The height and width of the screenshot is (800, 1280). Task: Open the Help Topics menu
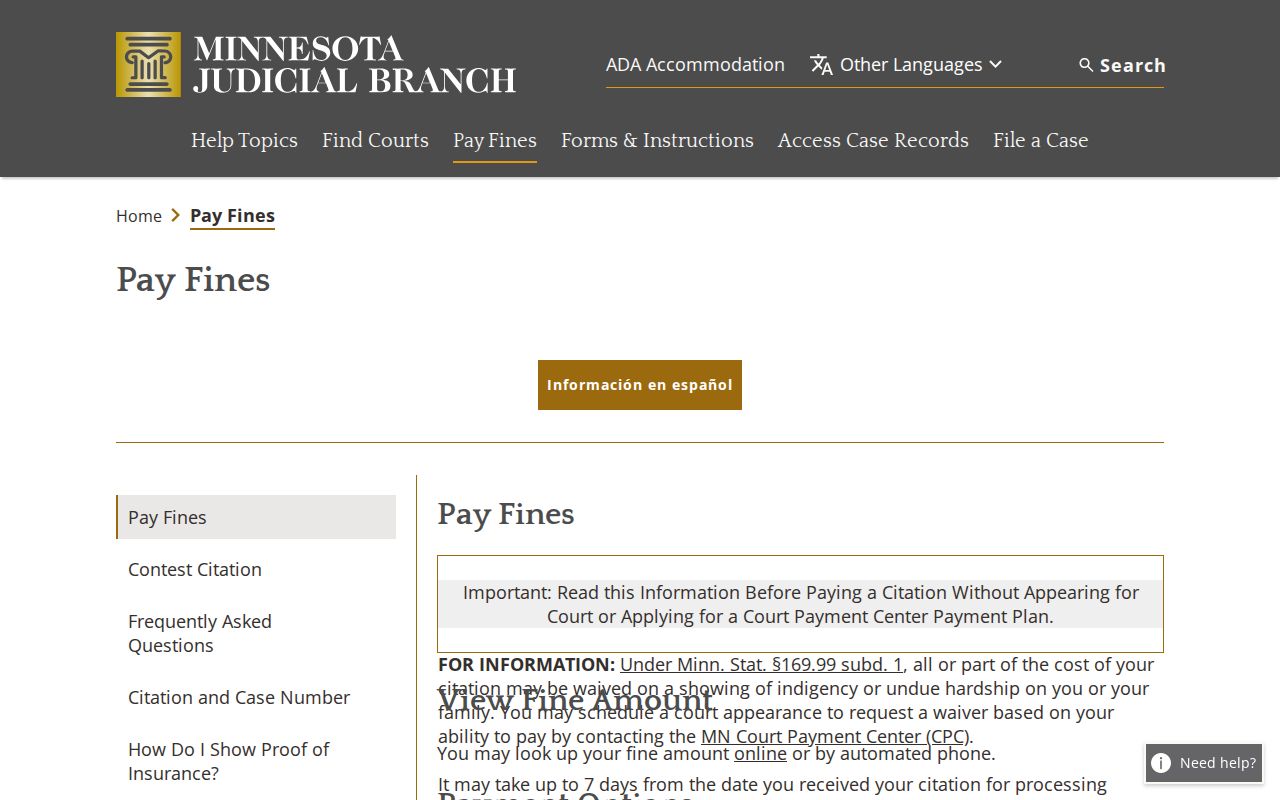click(244, 140)
